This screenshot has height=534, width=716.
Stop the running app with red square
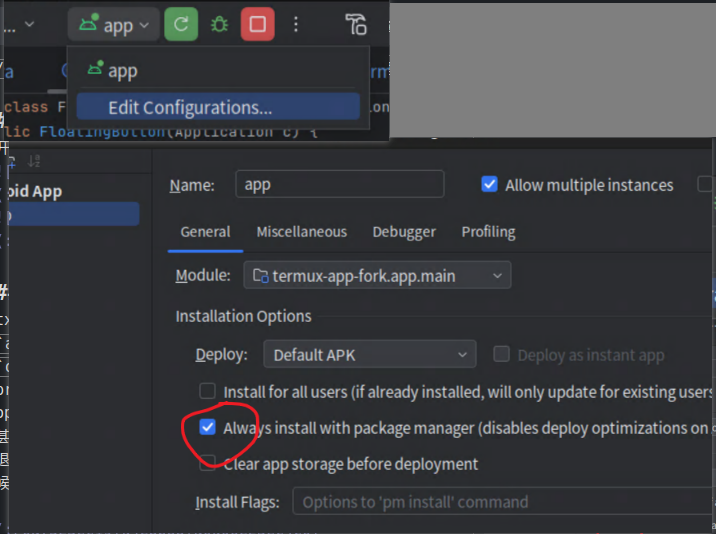(257, 25)
